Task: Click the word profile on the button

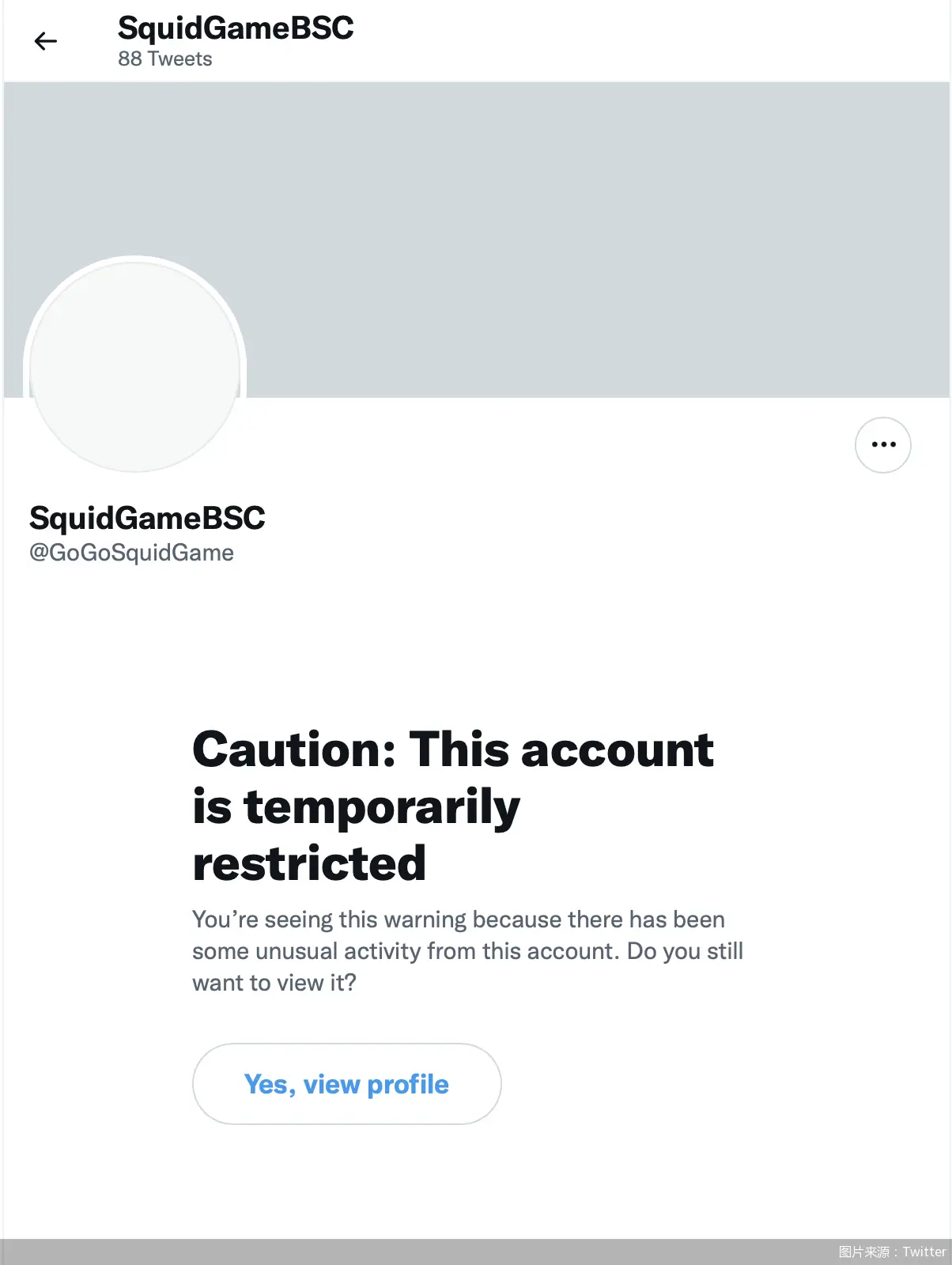Action: (x=408, y=1085)
